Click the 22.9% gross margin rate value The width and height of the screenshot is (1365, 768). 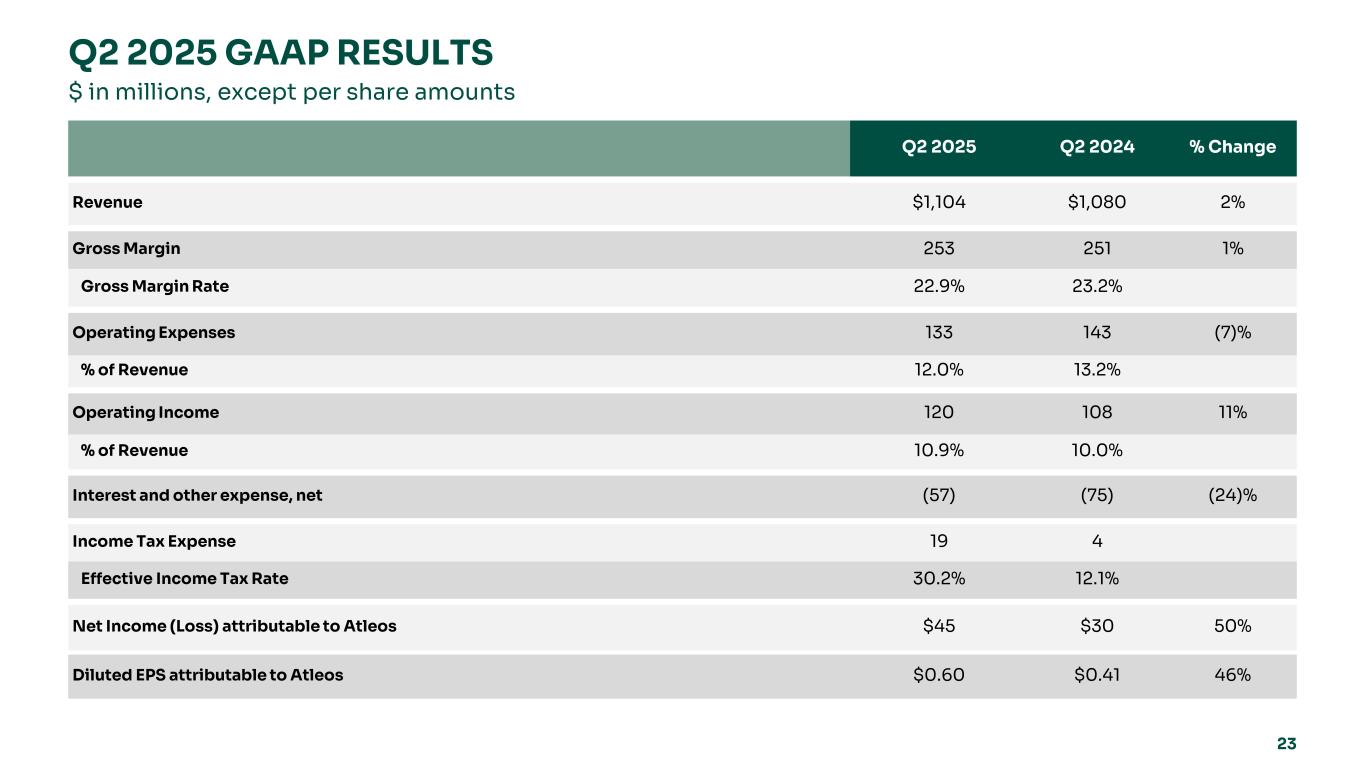pyautogui.click(x=938, y=286)
